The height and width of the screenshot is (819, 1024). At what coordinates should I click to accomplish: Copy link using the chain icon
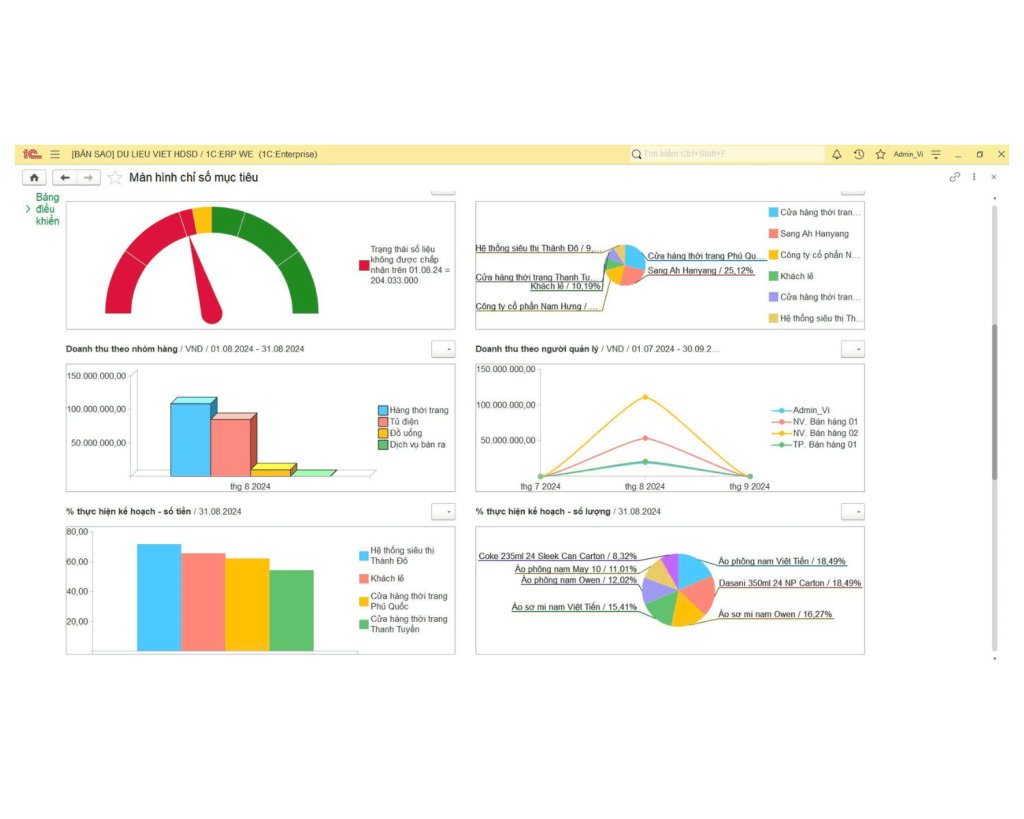955,177
